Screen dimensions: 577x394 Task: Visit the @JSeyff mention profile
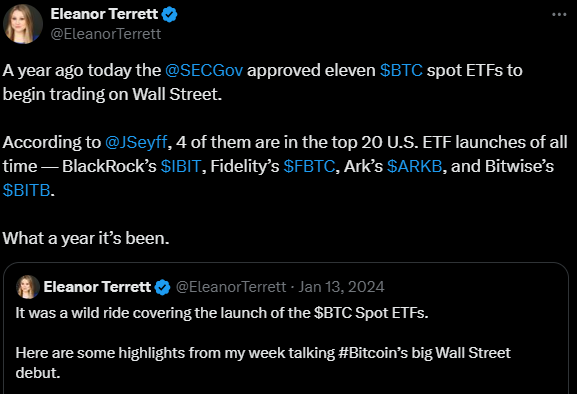tap(136, 142)
